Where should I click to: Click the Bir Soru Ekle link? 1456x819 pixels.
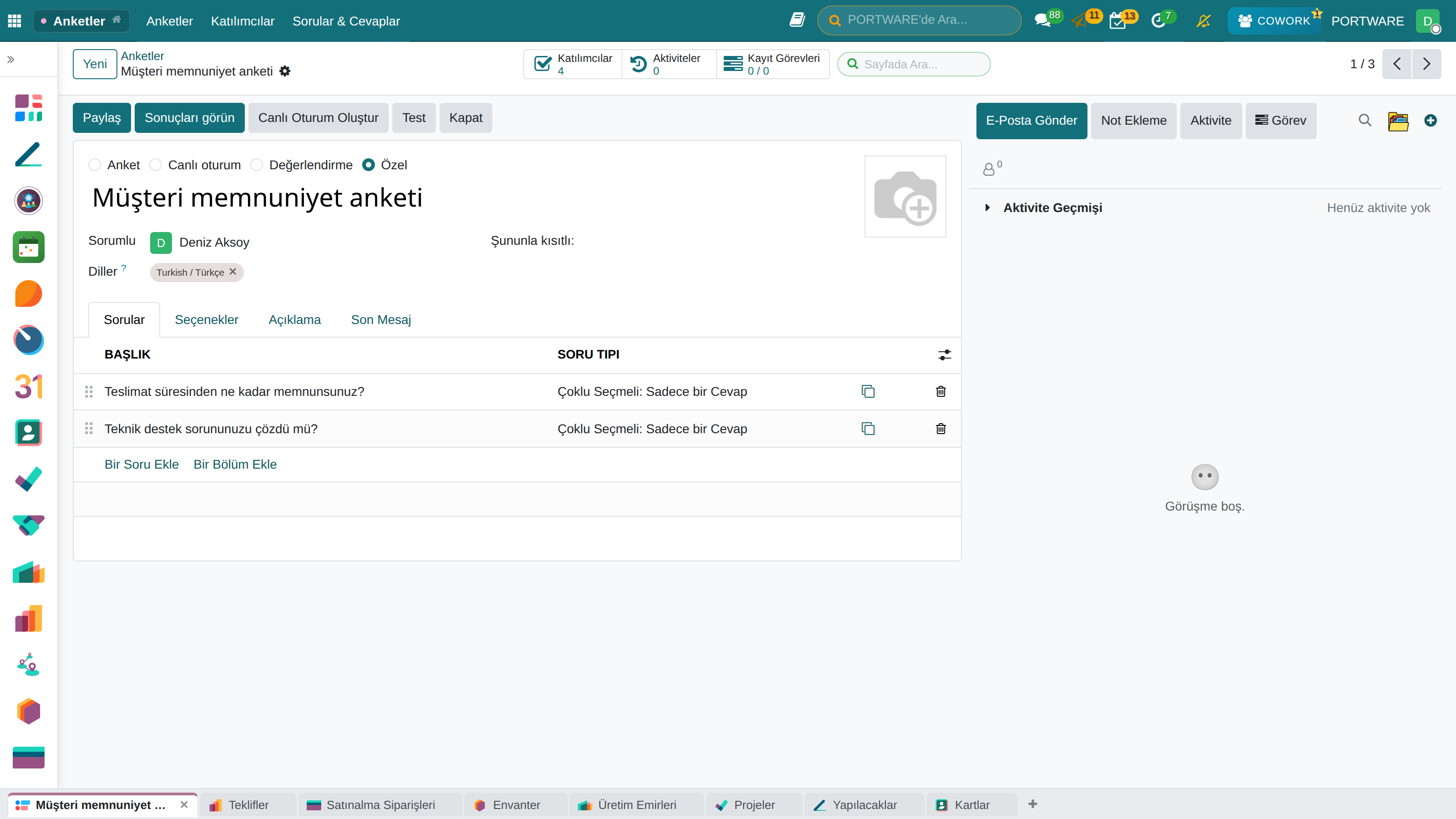pos(142,464)
